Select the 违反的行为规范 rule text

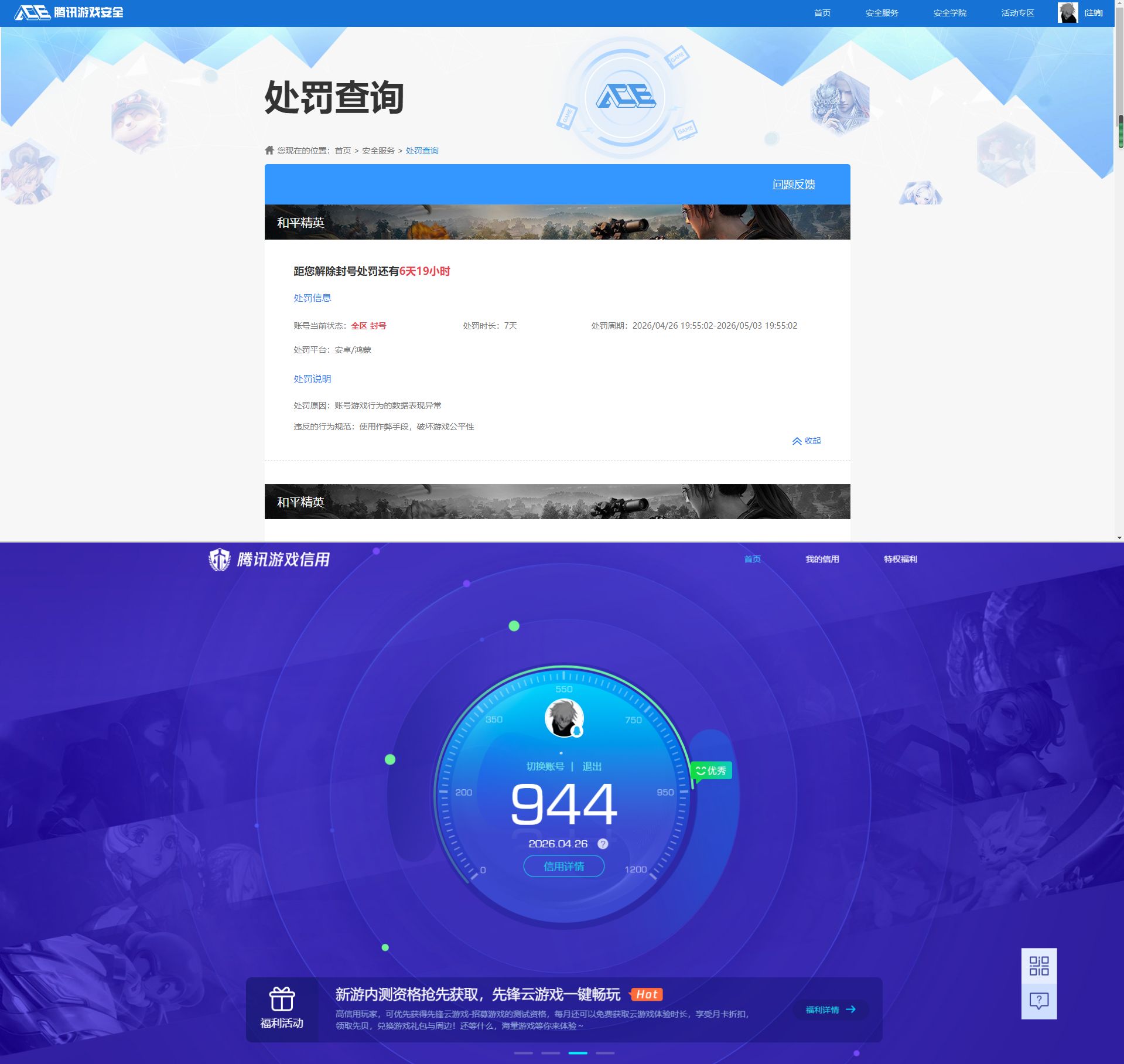coord(384,427)
